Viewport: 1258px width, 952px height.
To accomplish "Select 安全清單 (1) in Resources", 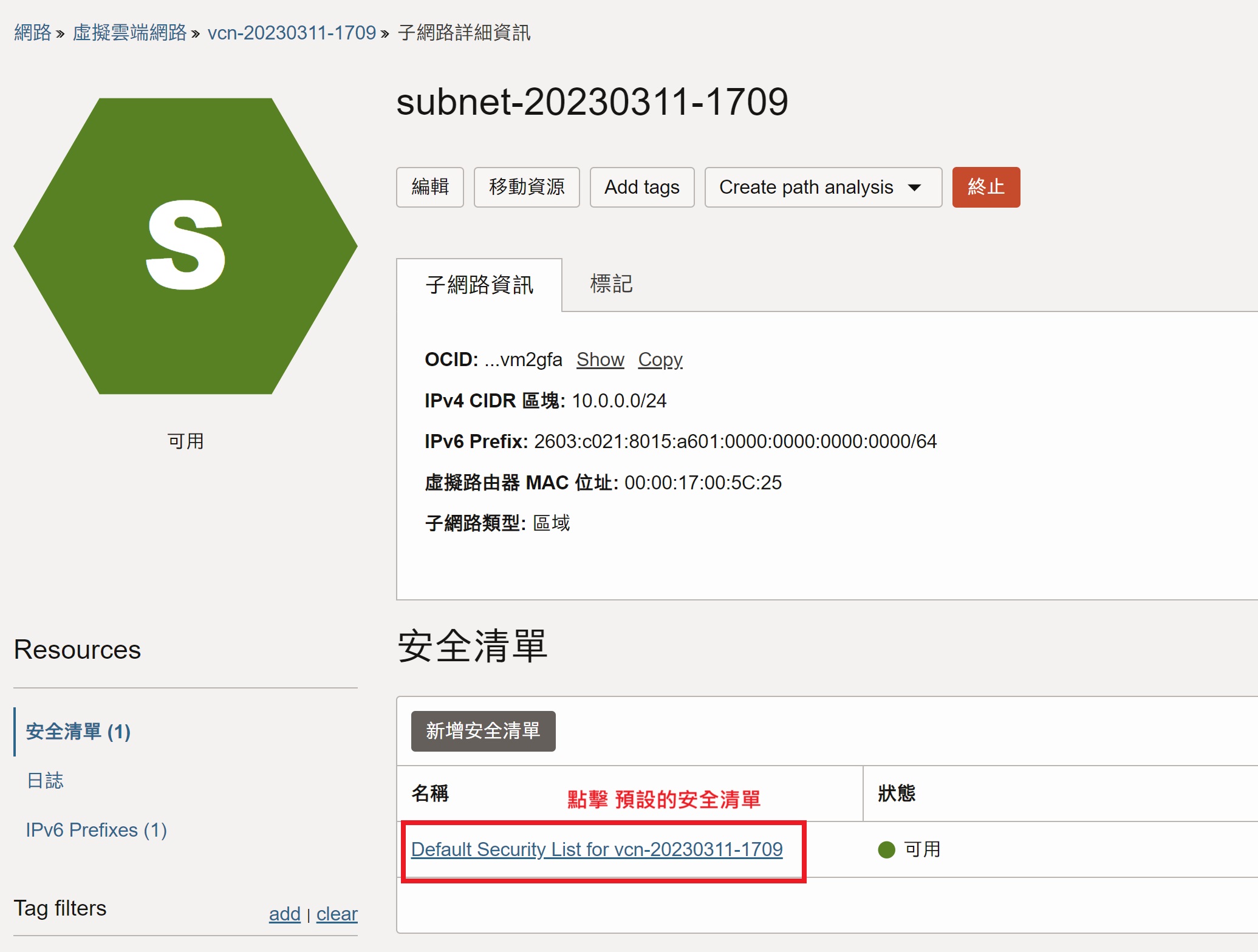I will pos(78,732).
